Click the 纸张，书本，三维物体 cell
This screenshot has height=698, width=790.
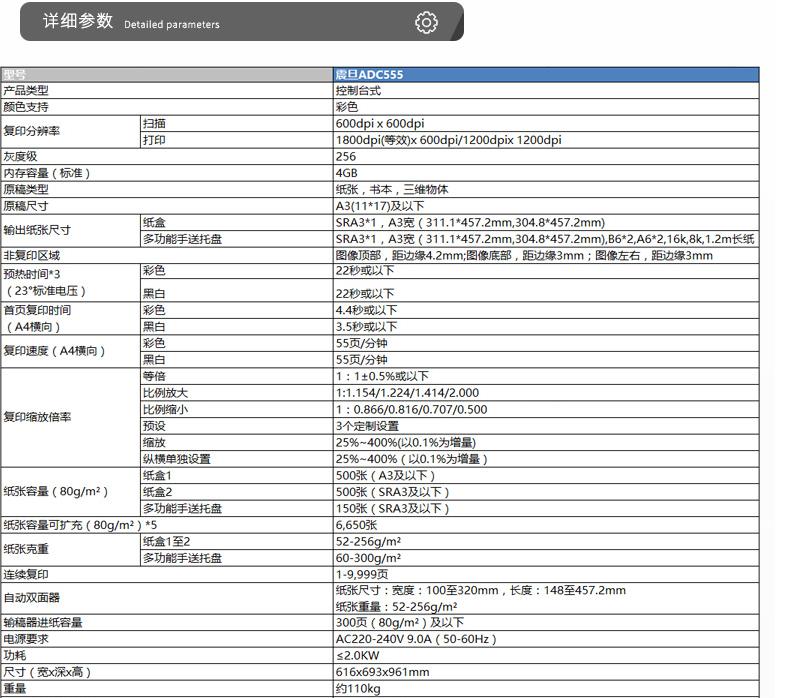click(x=391, y=189)
